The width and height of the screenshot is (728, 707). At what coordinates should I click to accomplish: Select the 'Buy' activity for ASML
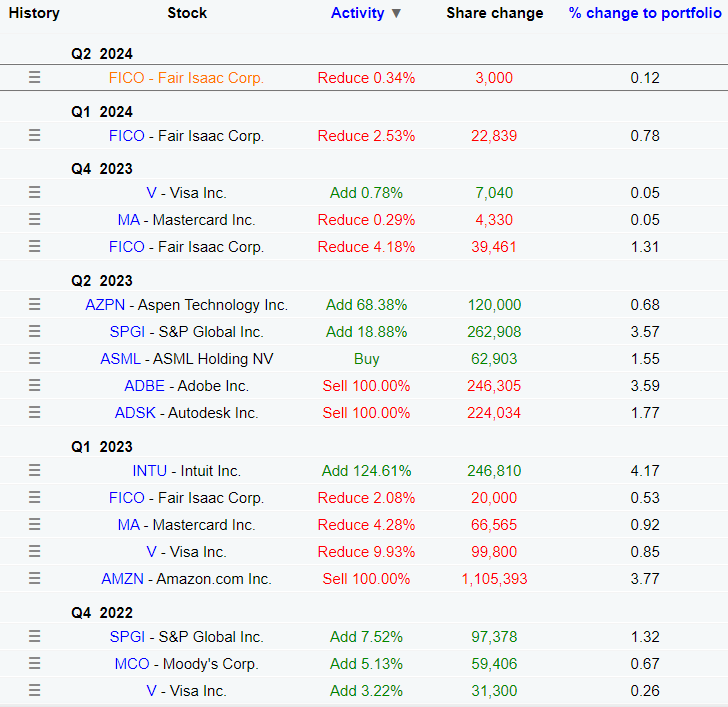(x=366, y=358)
